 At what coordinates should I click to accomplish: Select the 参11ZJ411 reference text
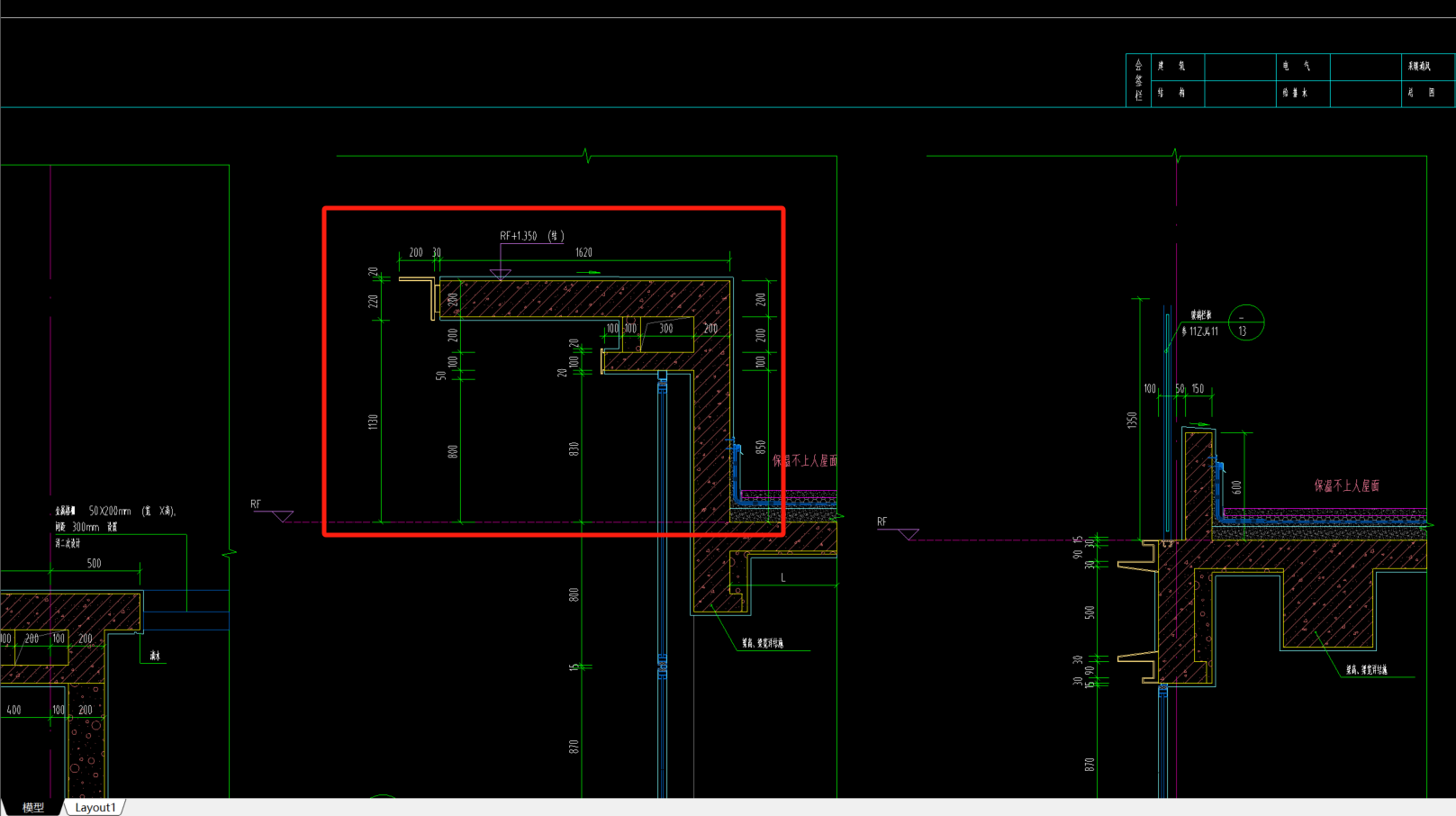click(1200, 331)
